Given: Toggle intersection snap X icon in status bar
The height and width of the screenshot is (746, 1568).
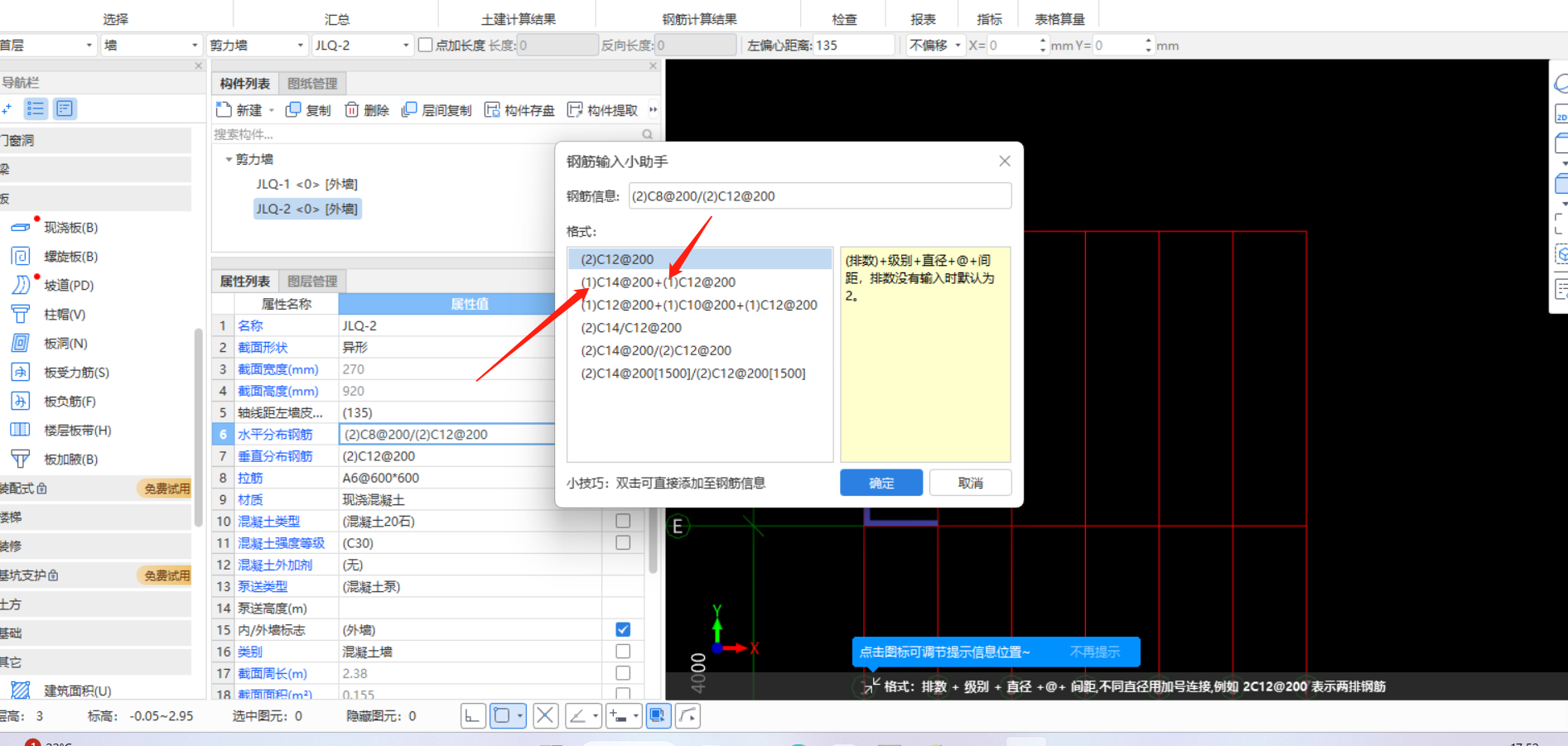Looking at the screenshot, I should pyautogui.click(x=545, y=715).
